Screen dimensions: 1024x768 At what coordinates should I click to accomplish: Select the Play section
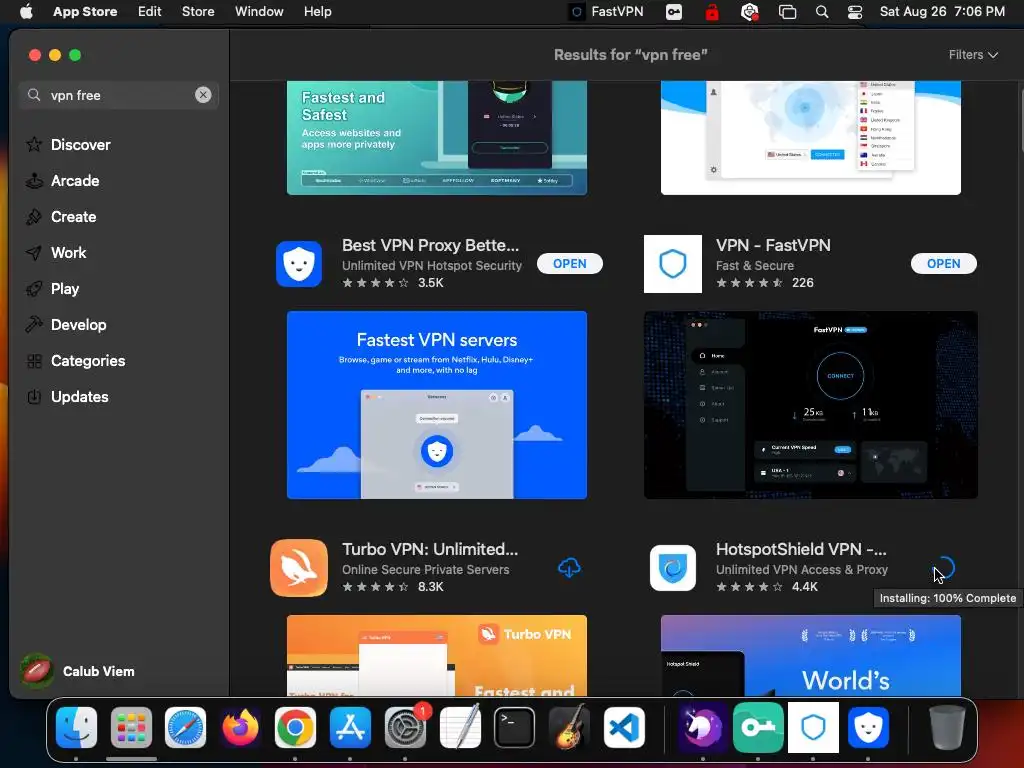tap(52, 288)
